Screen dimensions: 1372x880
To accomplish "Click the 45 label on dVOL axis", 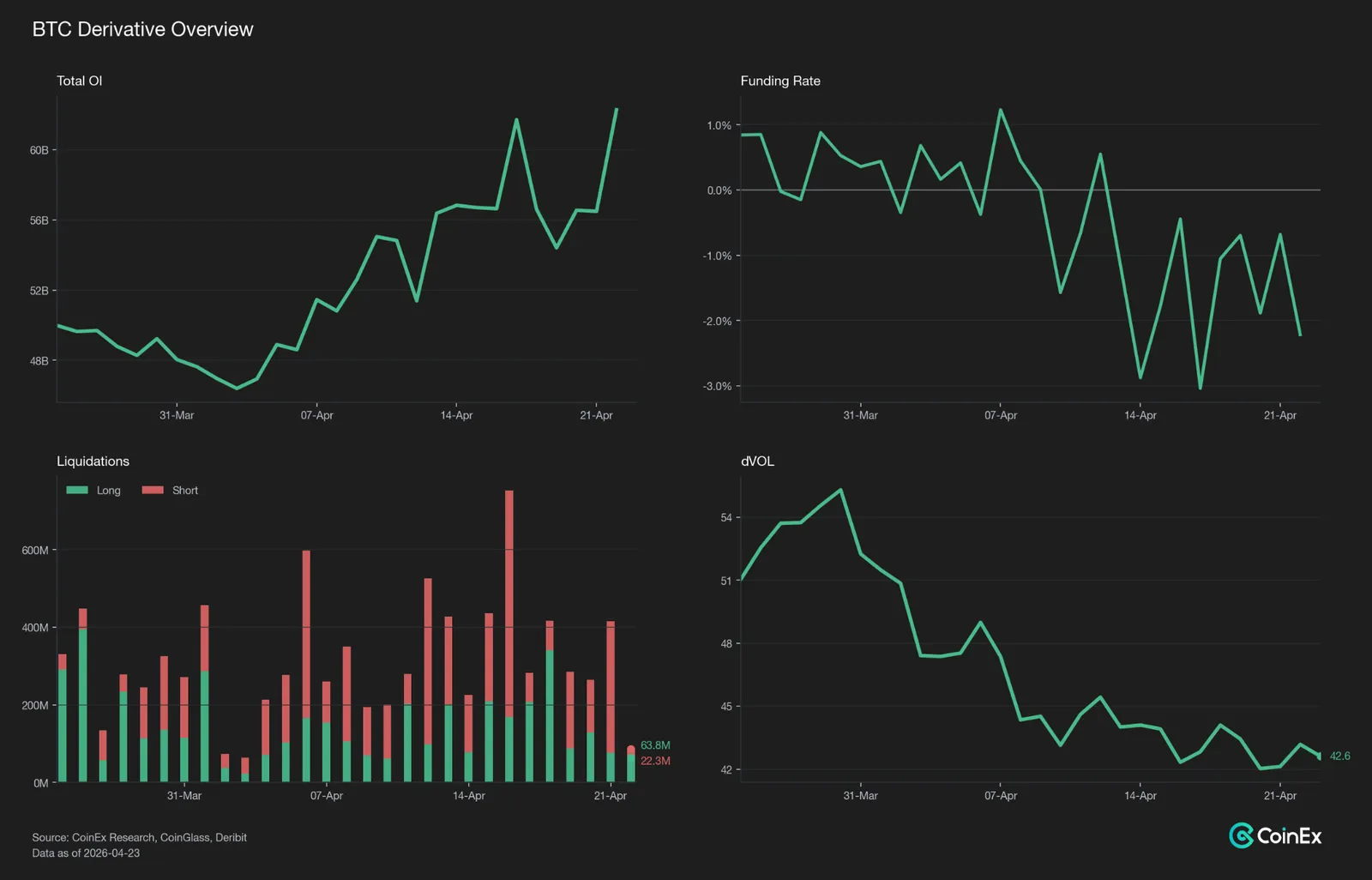I will 726,707.
